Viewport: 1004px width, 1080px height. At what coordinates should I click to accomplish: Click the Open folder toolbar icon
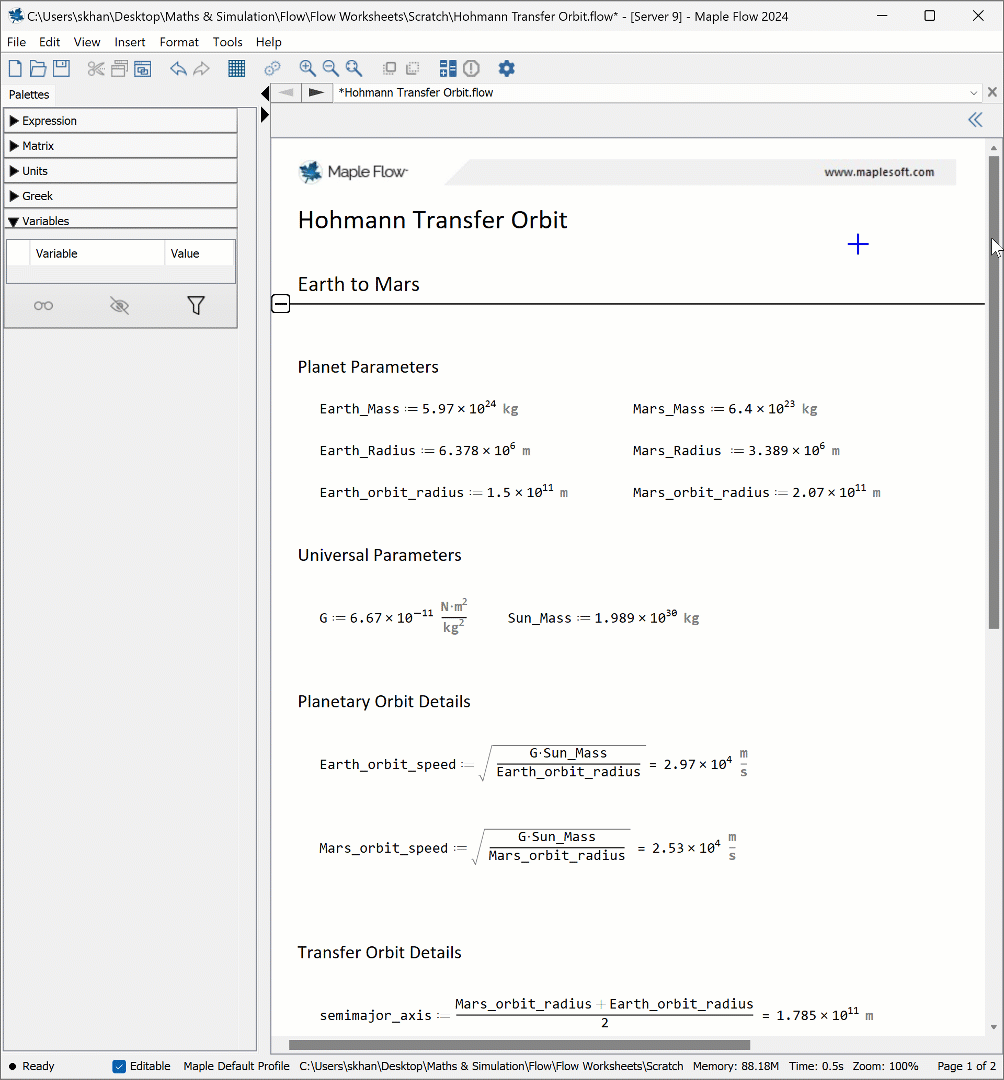point(38,68)
